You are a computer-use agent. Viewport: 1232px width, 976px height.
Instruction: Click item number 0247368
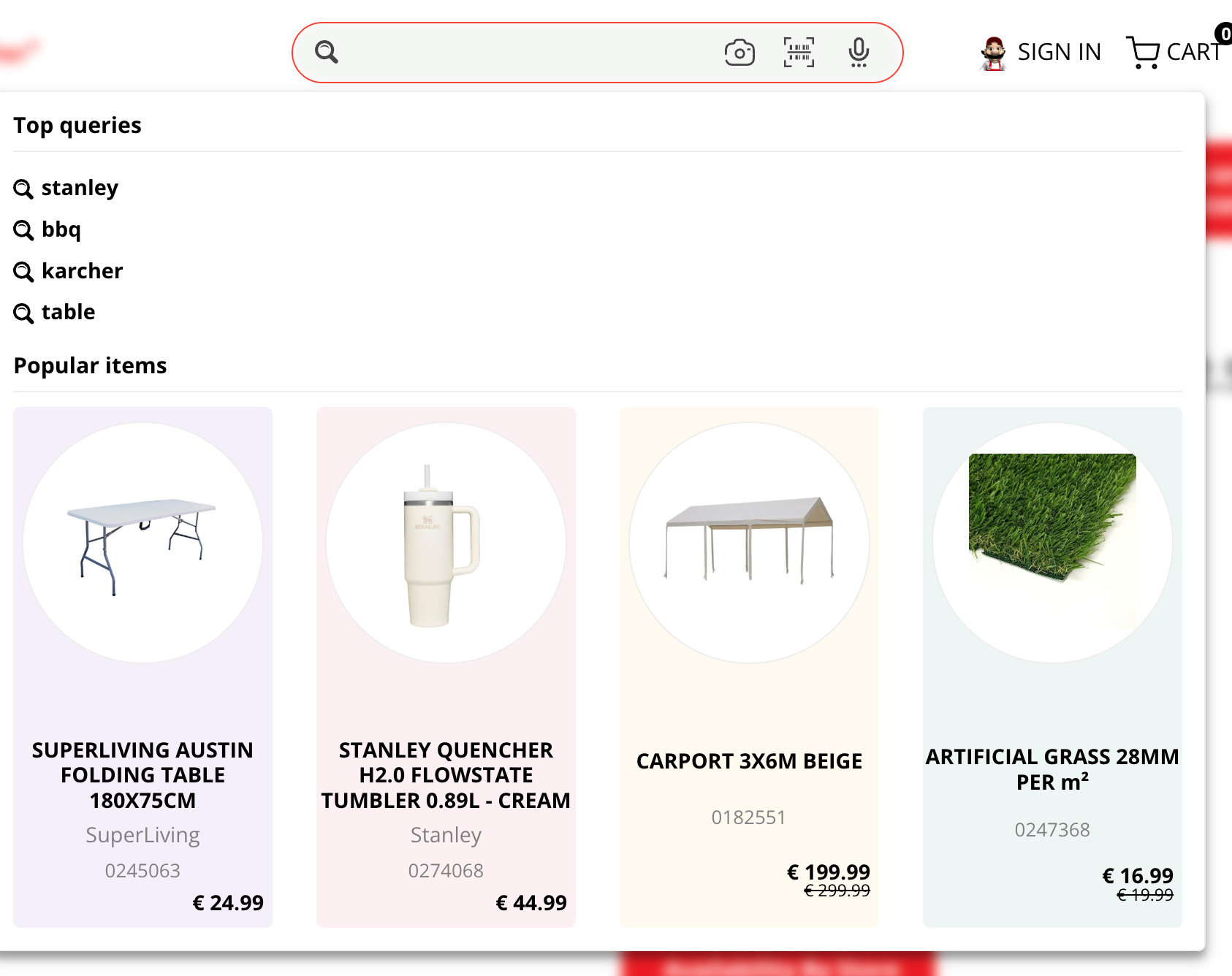pos(1052,830)
